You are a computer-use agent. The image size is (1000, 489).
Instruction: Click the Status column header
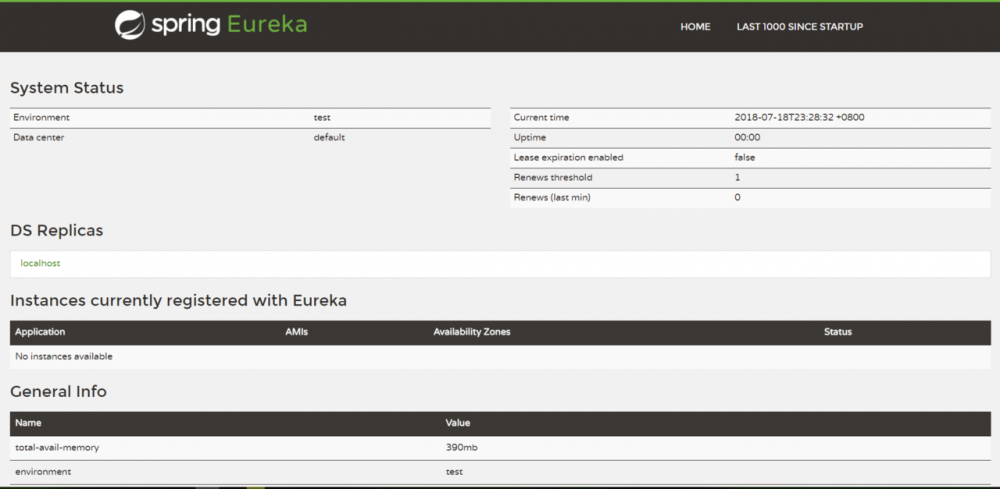[x=838, y=332]
